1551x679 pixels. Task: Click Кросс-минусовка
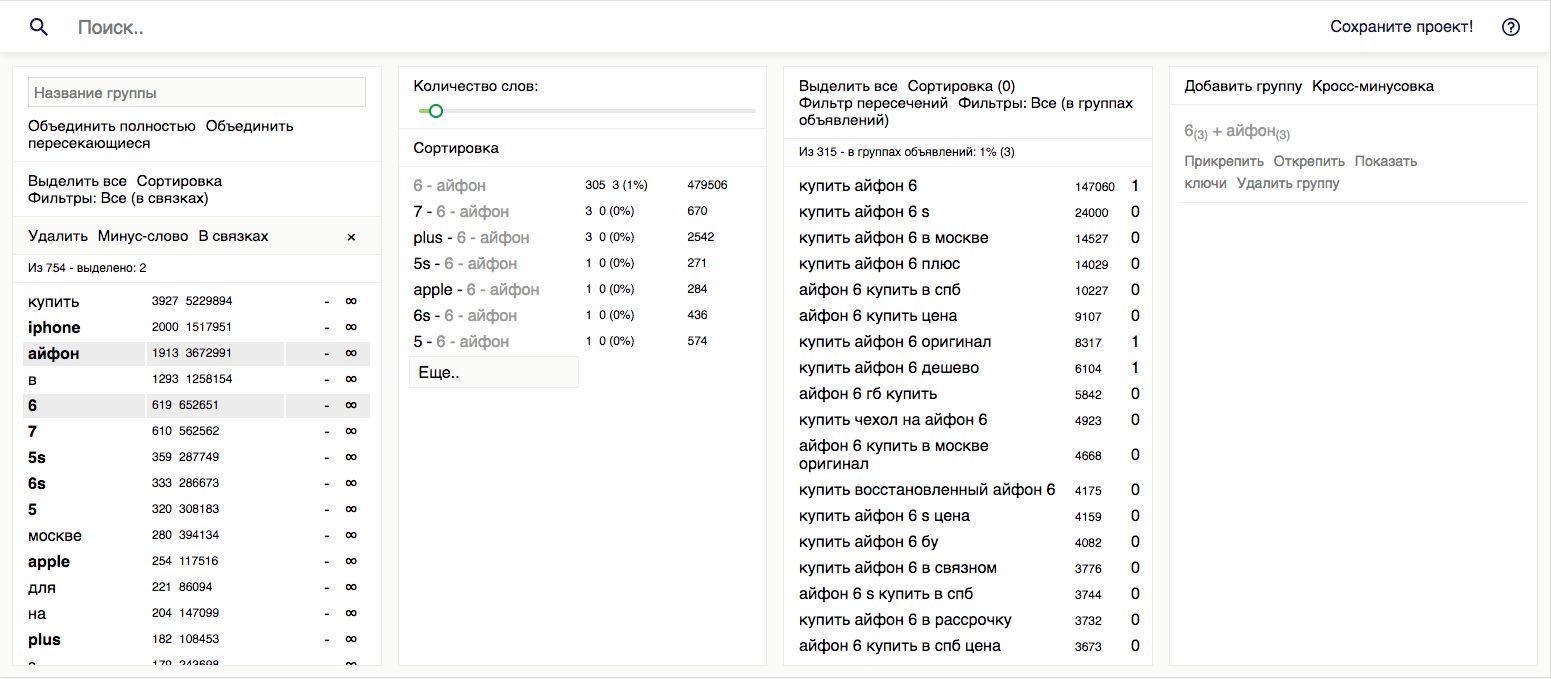coord(1373,86)
